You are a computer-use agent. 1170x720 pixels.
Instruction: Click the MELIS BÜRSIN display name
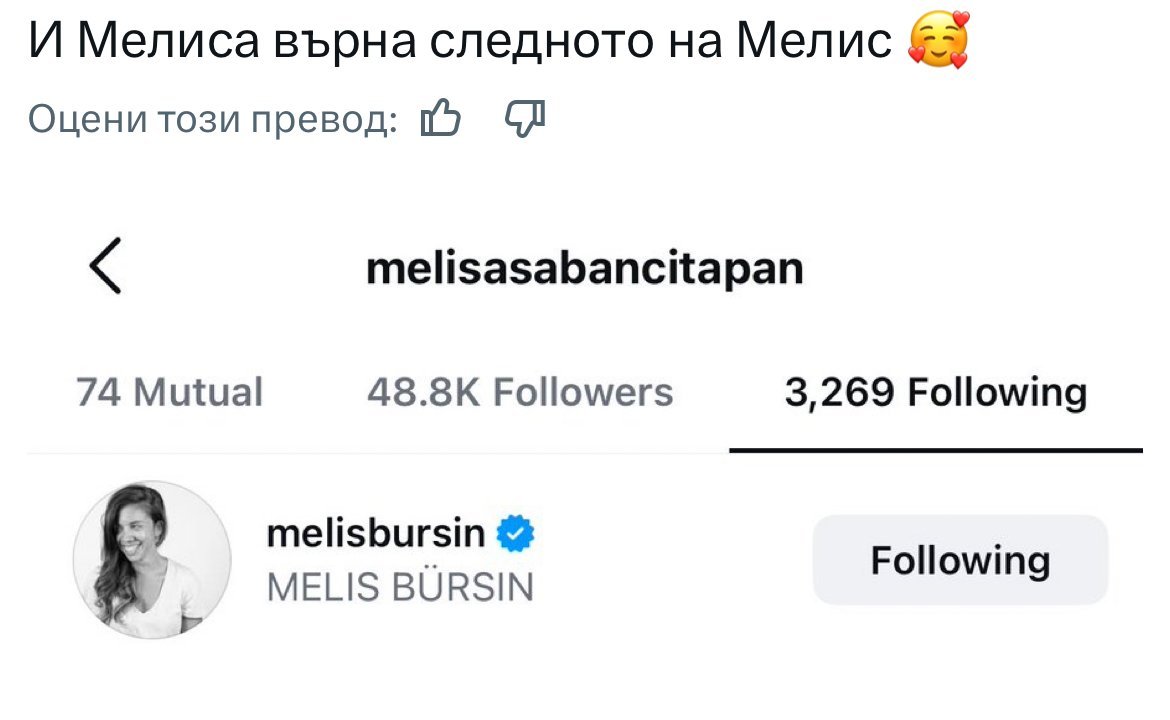point(400,587)
